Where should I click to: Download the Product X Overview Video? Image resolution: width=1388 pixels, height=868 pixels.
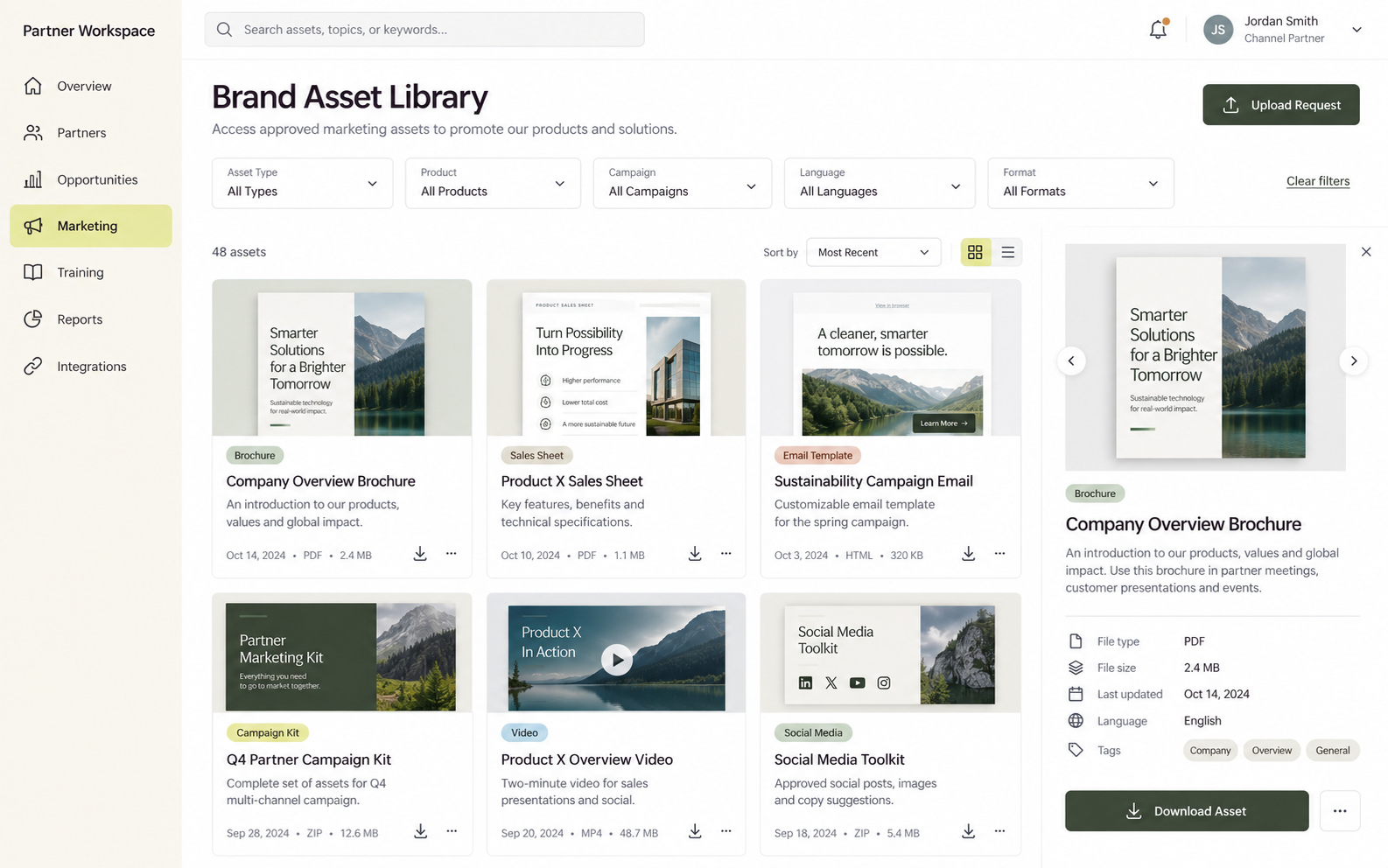click(x=695, y=831)
